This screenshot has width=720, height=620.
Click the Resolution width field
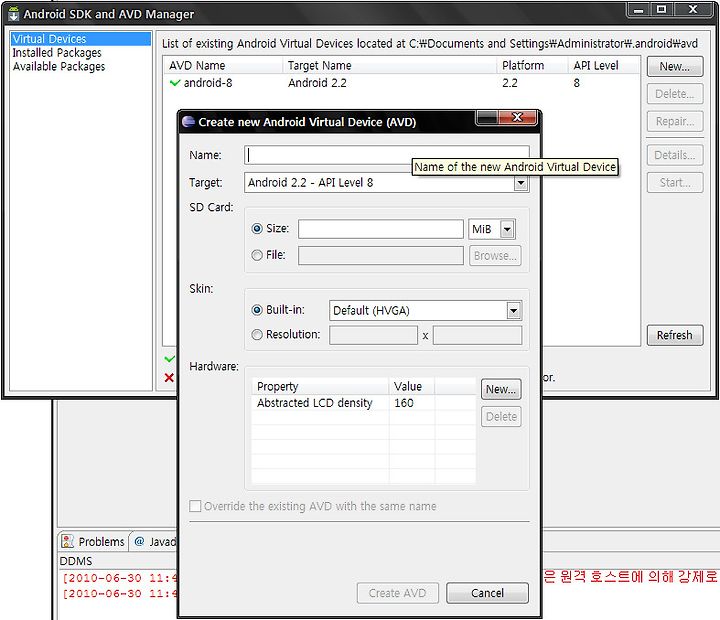click(373, 335)
